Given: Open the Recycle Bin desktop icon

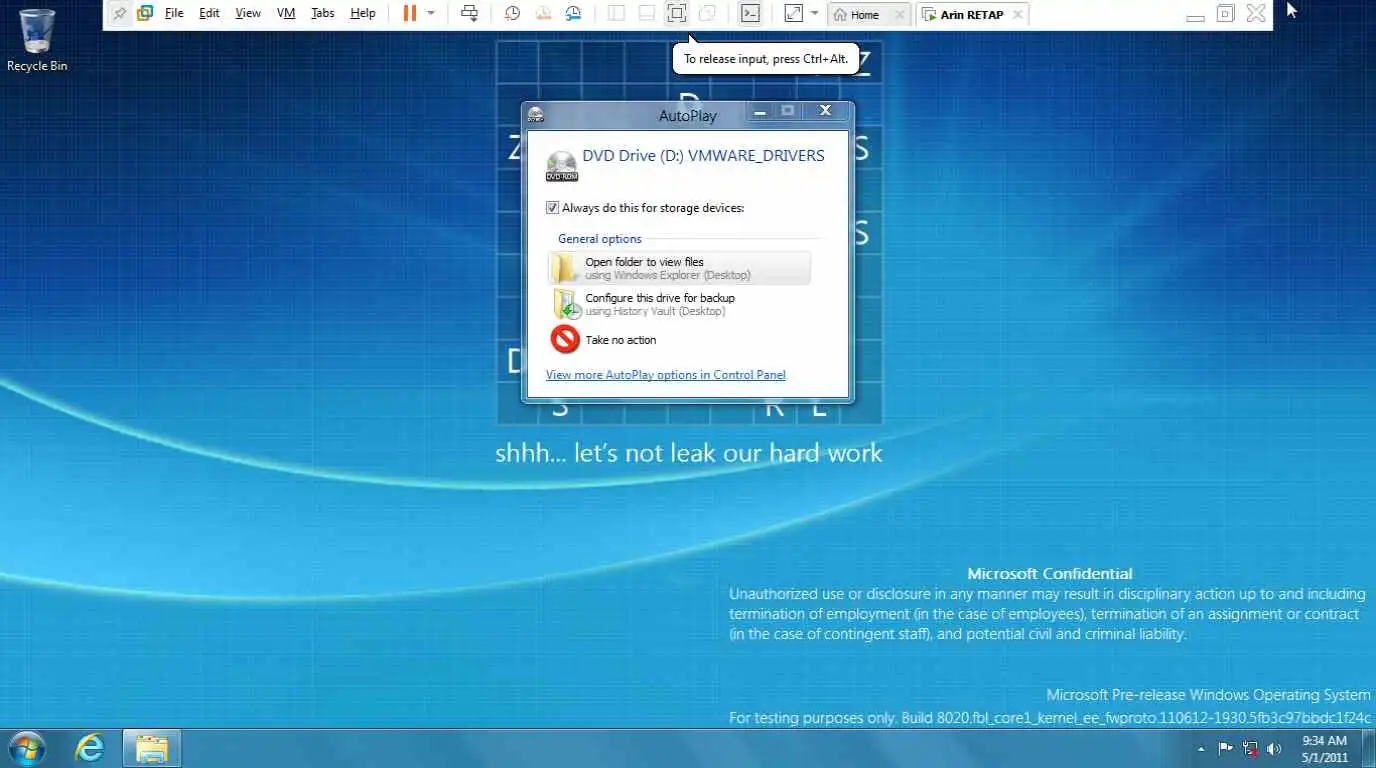Looking at the screenshot, I should click(x=37, y=40).
